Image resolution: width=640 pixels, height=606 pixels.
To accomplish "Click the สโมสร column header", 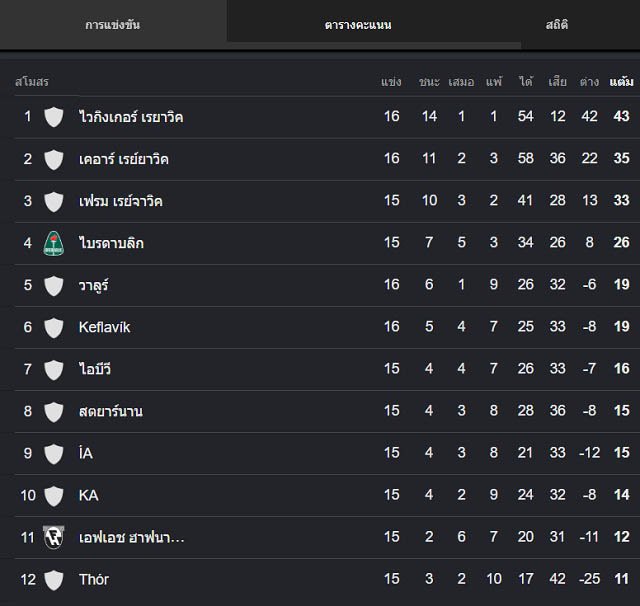I will 32,82.
